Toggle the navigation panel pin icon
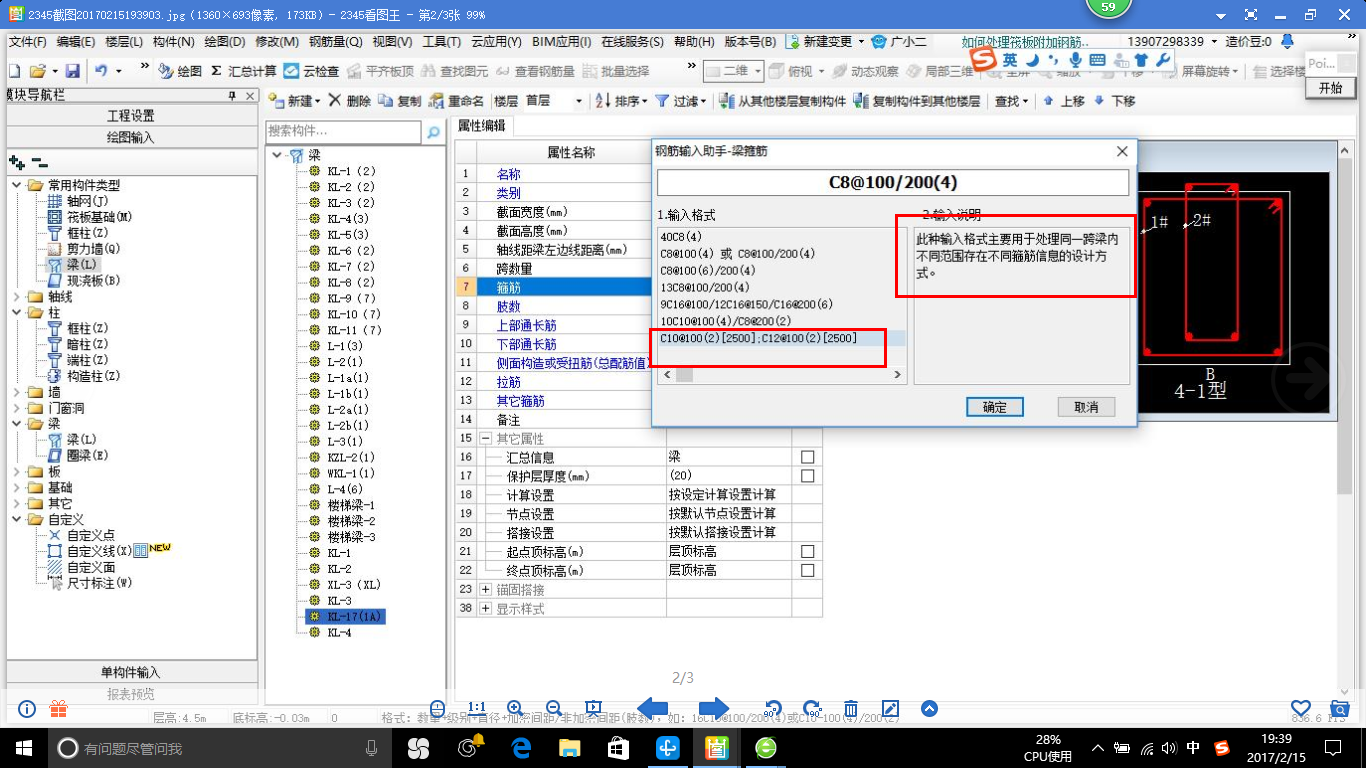Image resolution: width=1366 pixels, height=768 pixels. [232, 95]
